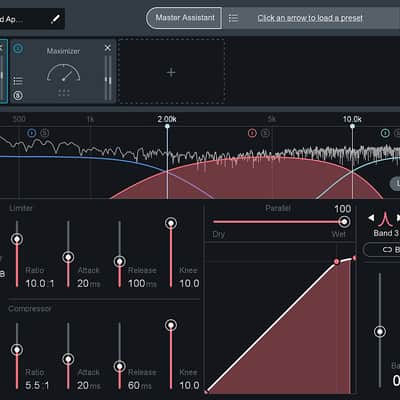Edit the Compressor Attack value 20 ms

[x=88, y=385]
